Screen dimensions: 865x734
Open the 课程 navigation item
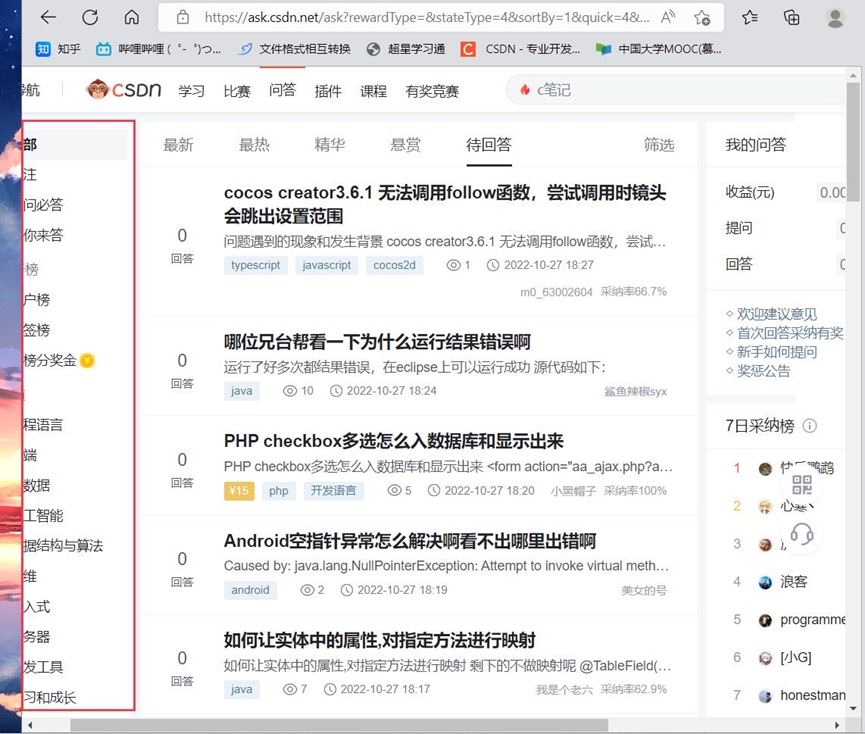click(x=373, y=91)
